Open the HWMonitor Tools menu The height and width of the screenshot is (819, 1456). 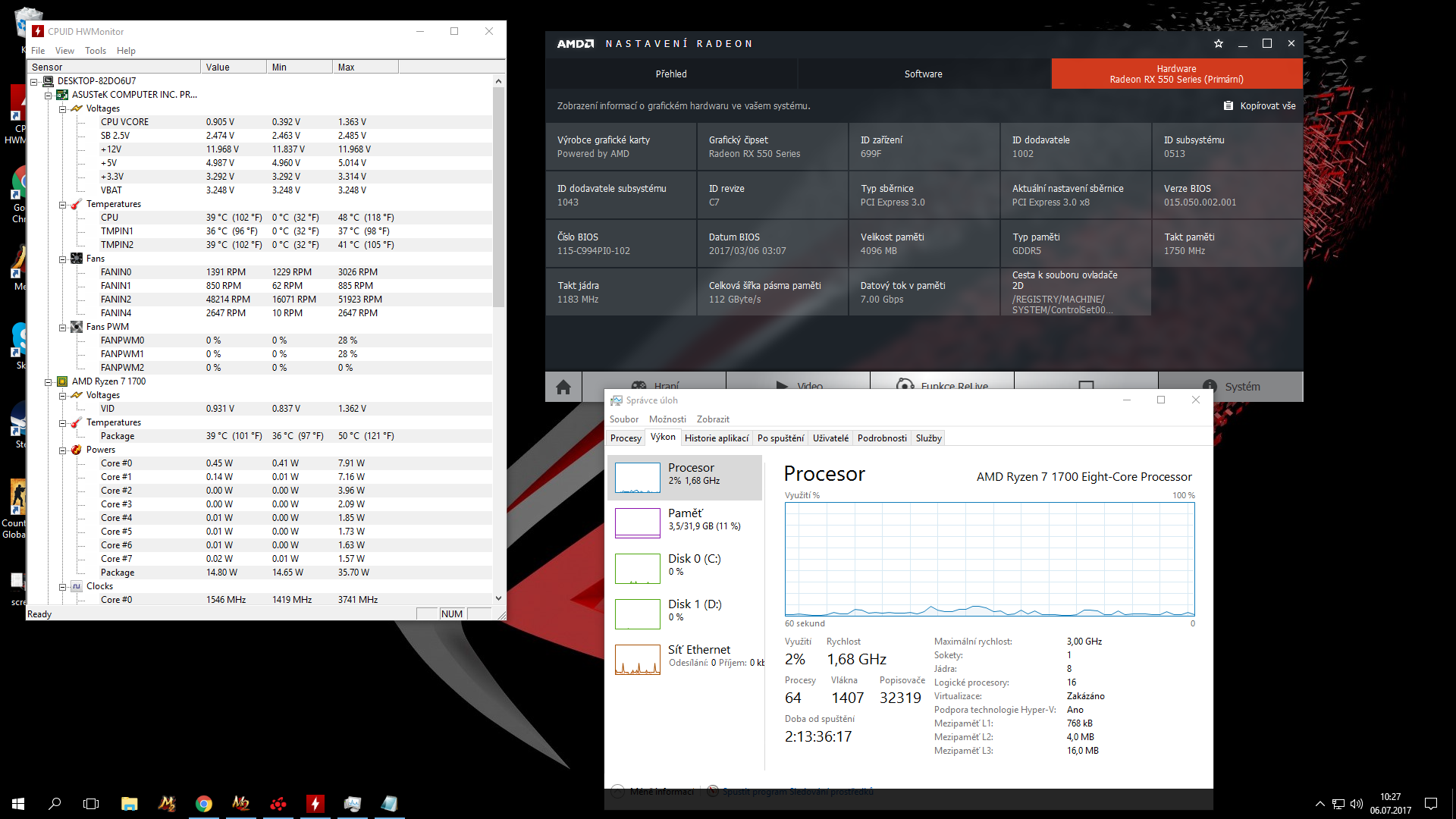(x=96, y=51)
